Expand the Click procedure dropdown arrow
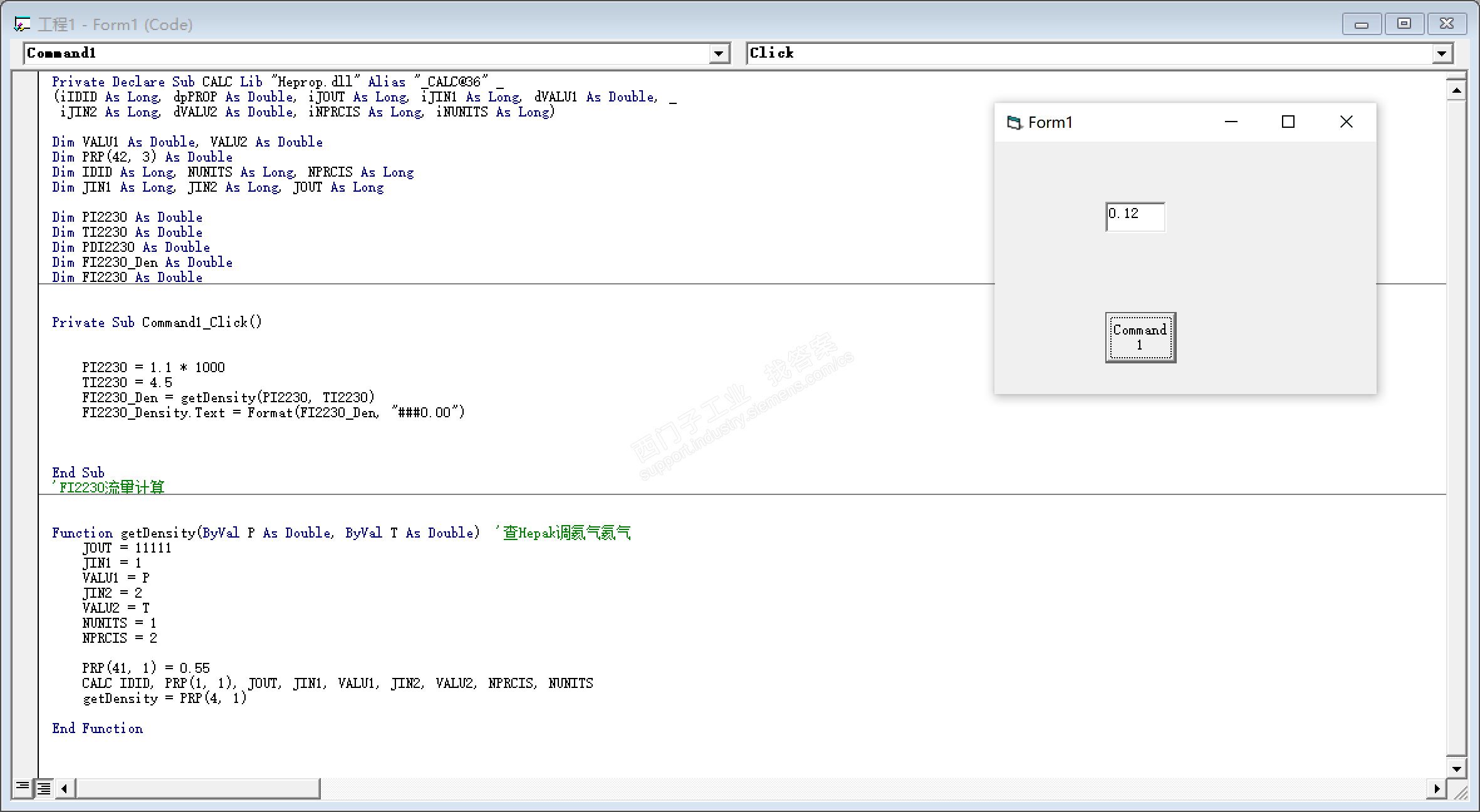This screenshot has height=812, width=1480. (x=1442, y=54)
